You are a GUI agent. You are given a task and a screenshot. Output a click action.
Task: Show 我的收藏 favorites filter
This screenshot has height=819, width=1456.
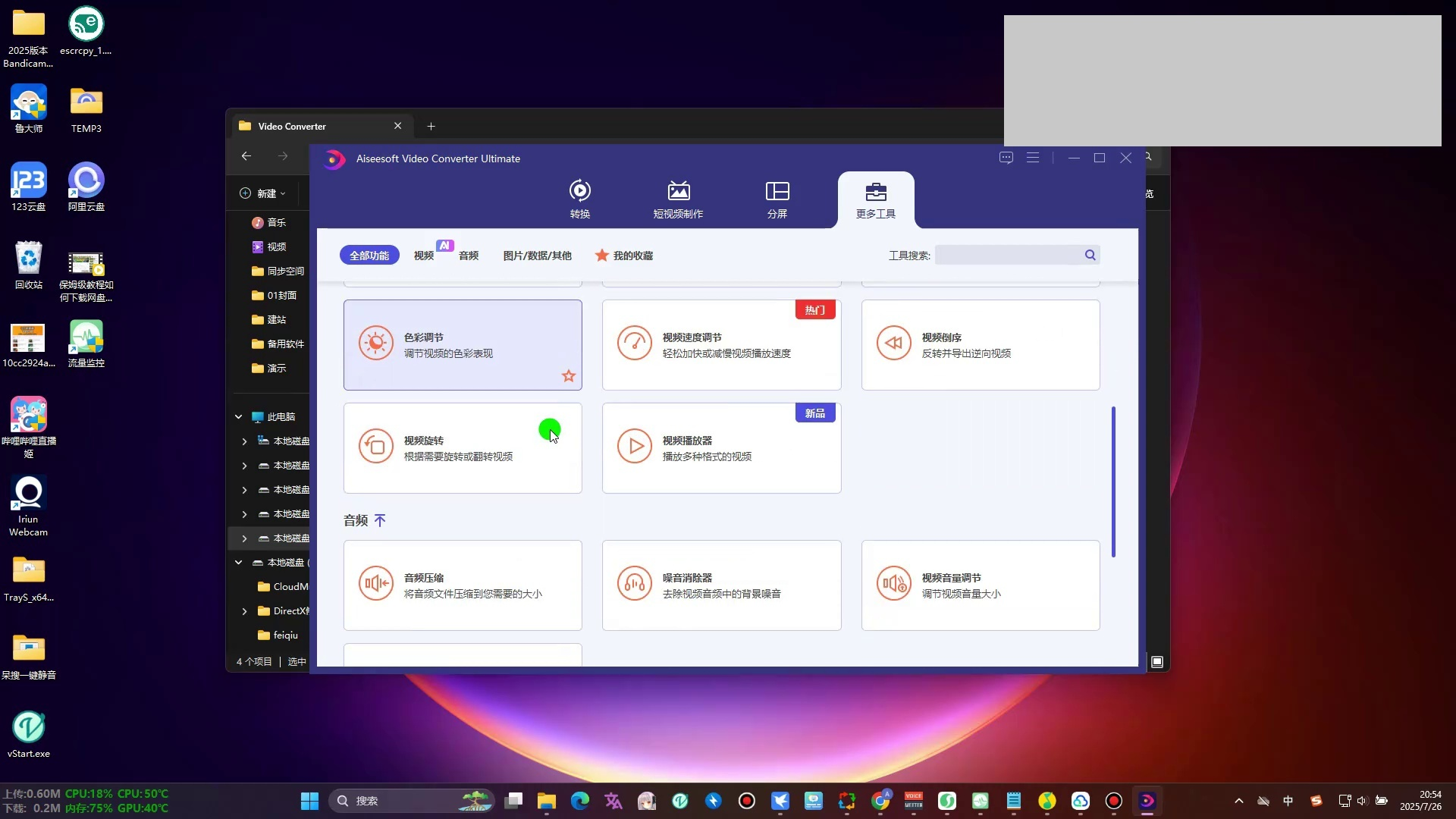pyautogui.click(x=624, y=256)
